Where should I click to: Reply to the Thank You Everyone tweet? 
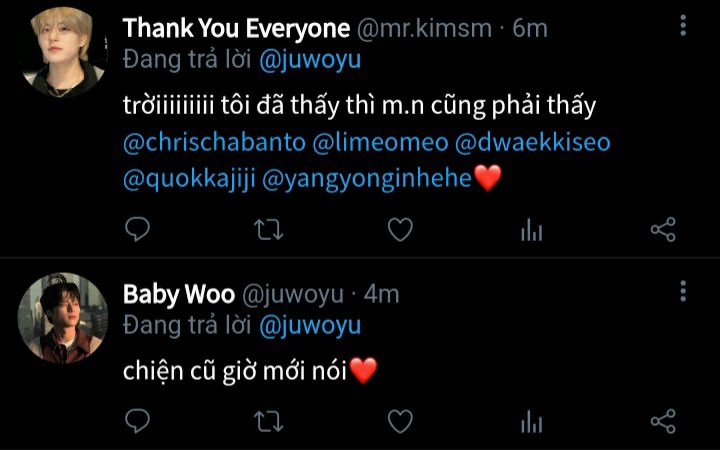point(137,229)
